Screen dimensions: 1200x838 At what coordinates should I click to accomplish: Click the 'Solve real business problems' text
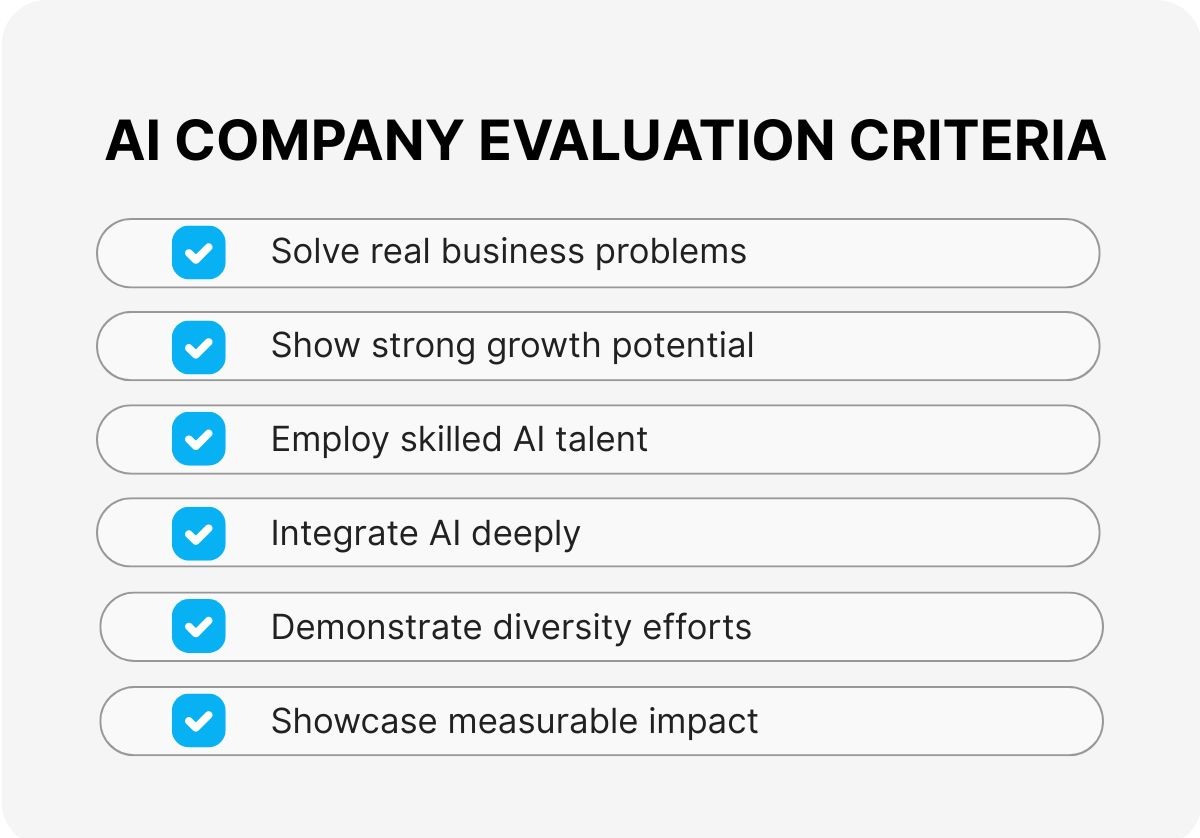[508, 251]
